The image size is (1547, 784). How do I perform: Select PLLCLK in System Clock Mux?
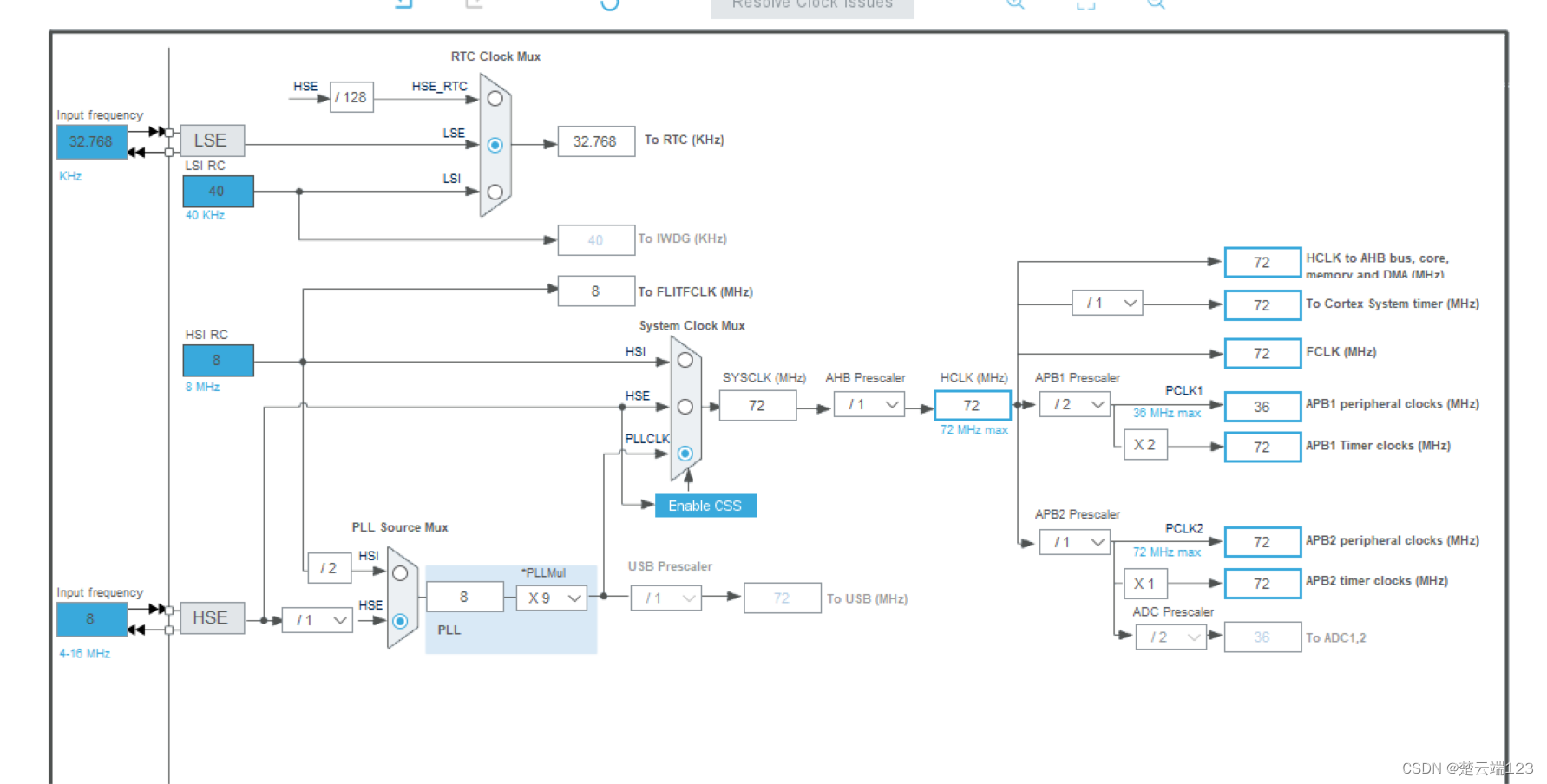[x=685, y=454]
